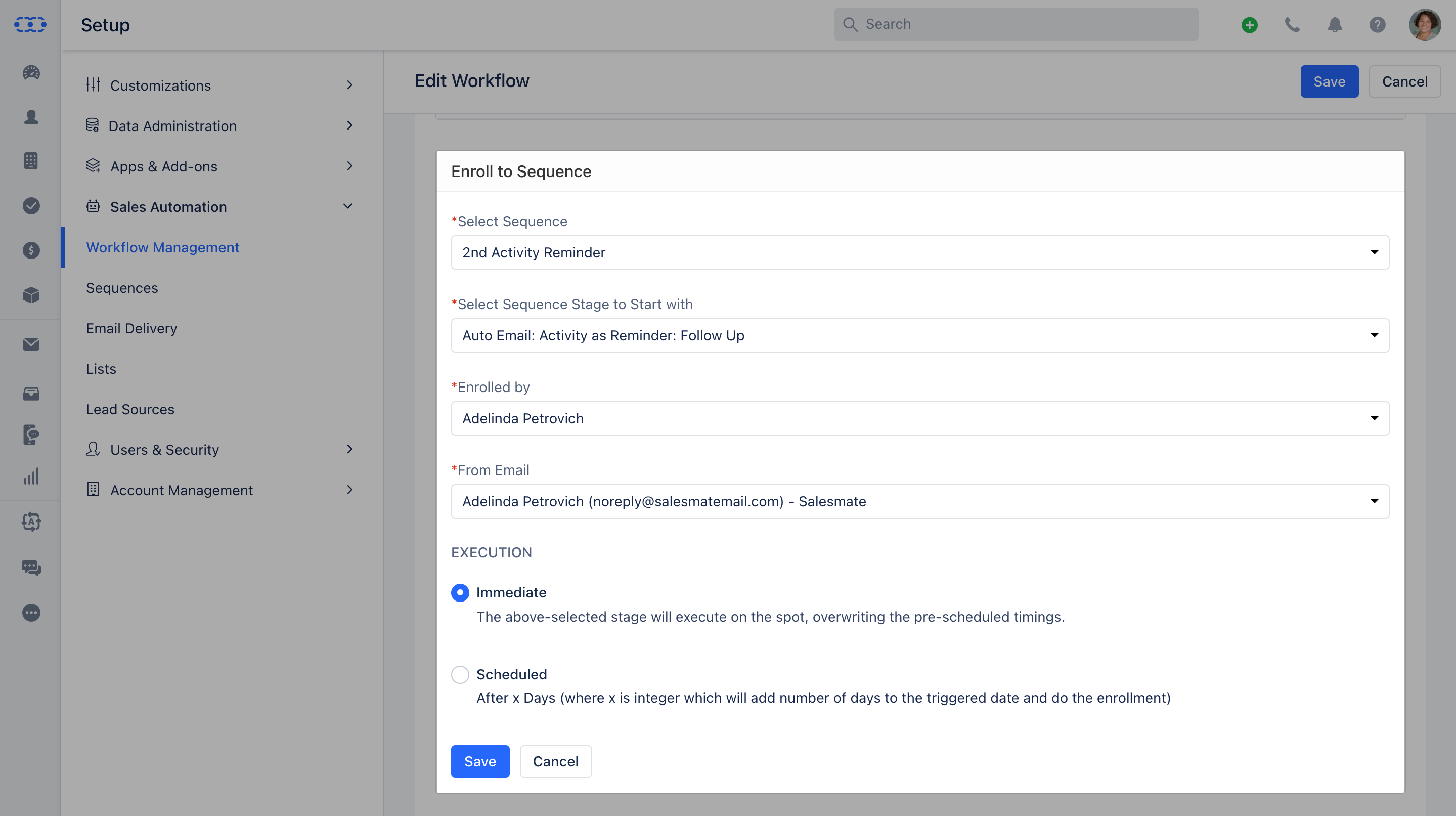Select the Scheduled execution radio button

(460, 674)
